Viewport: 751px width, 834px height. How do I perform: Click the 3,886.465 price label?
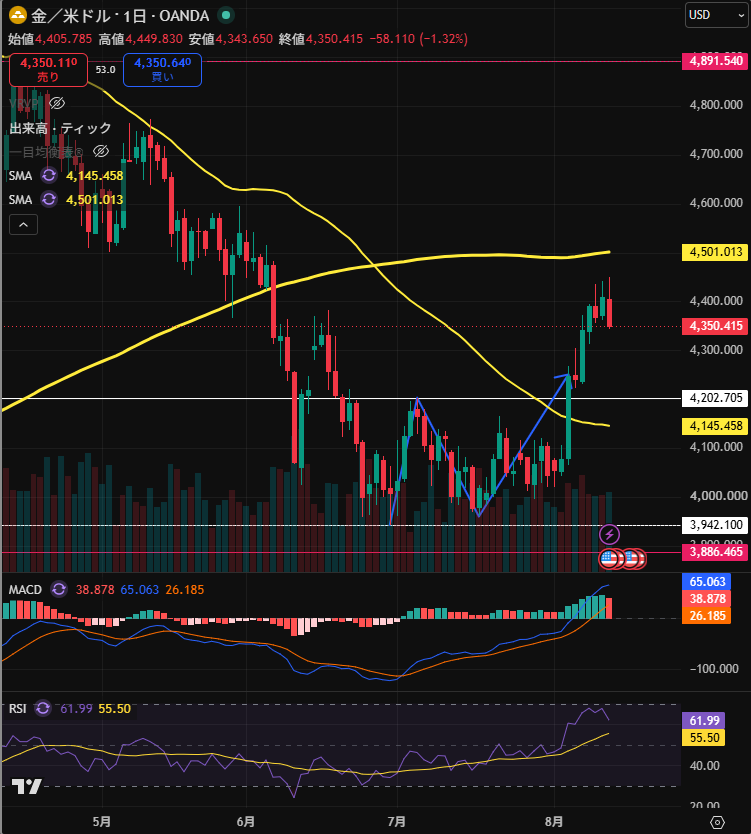tap(715, 552)
